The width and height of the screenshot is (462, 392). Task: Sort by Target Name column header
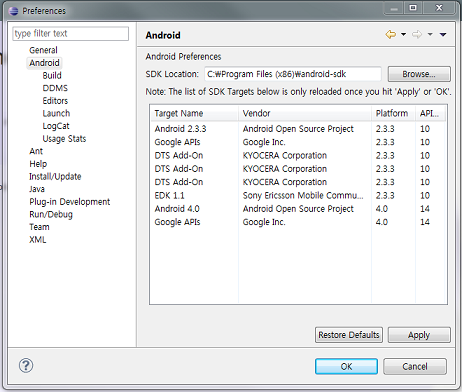(x=195, y=114)
